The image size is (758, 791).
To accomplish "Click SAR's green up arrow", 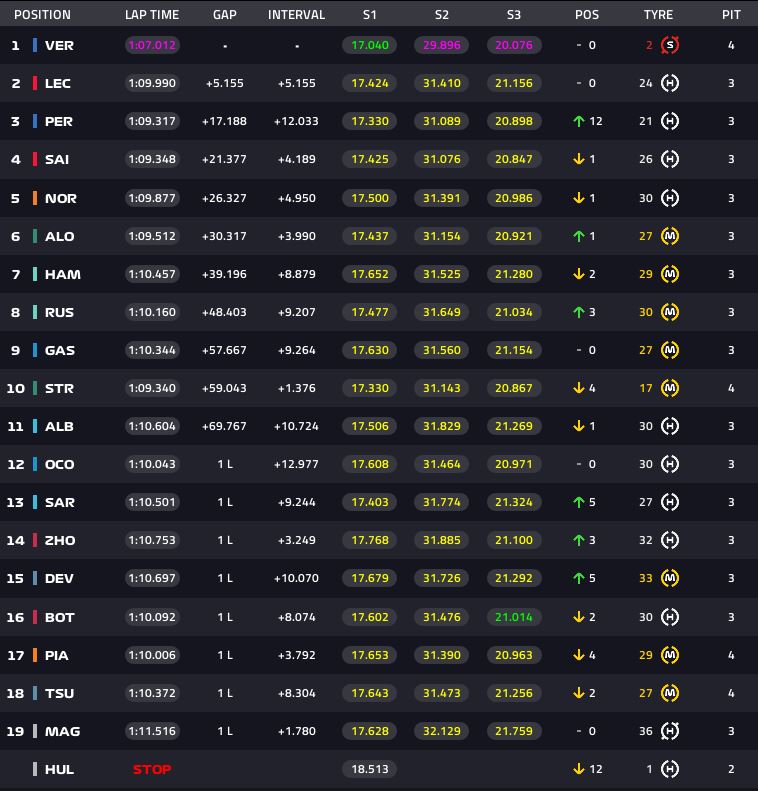I will 578,502.
